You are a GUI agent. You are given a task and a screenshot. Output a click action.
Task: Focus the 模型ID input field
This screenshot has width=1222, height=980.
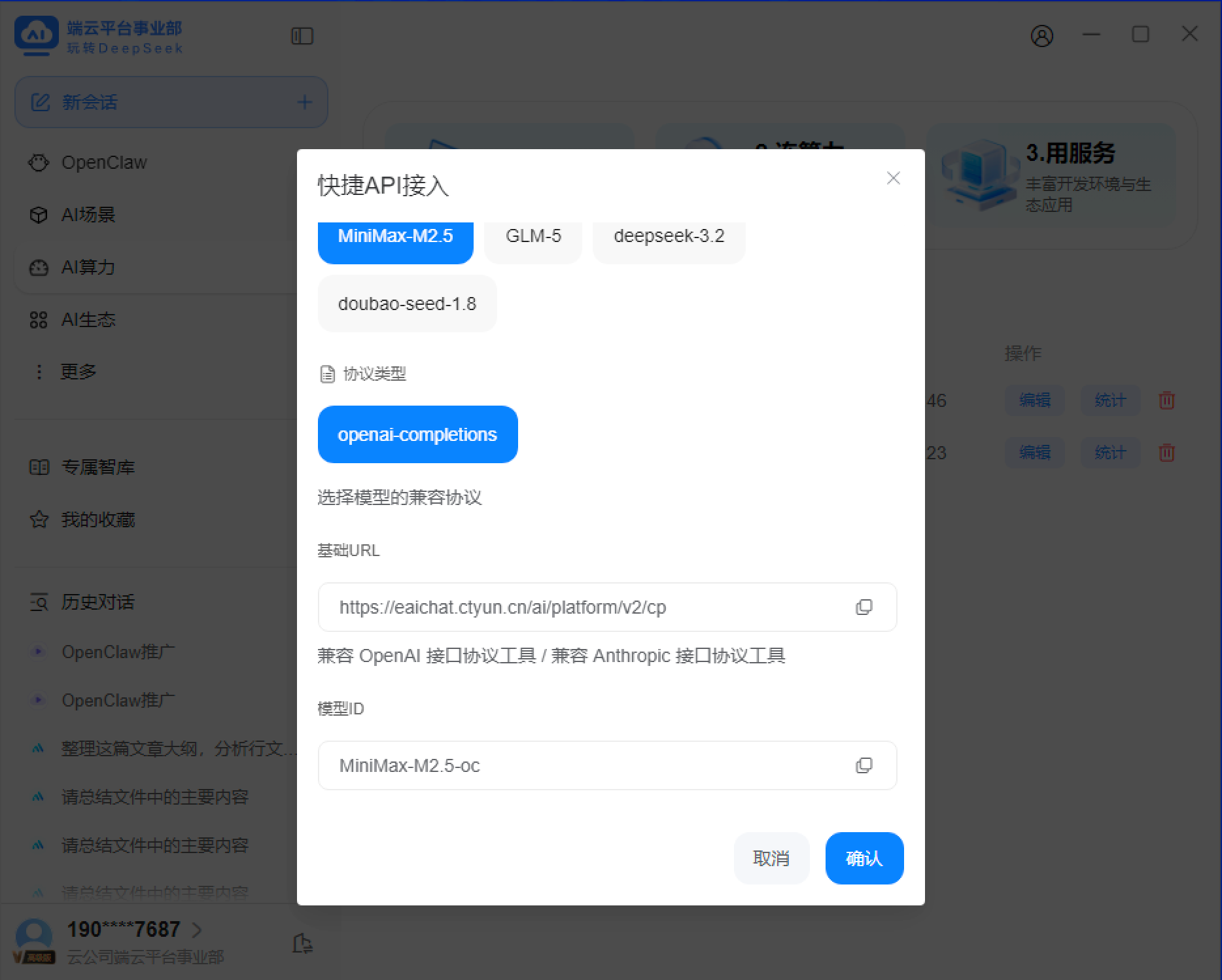coord(607,765)
